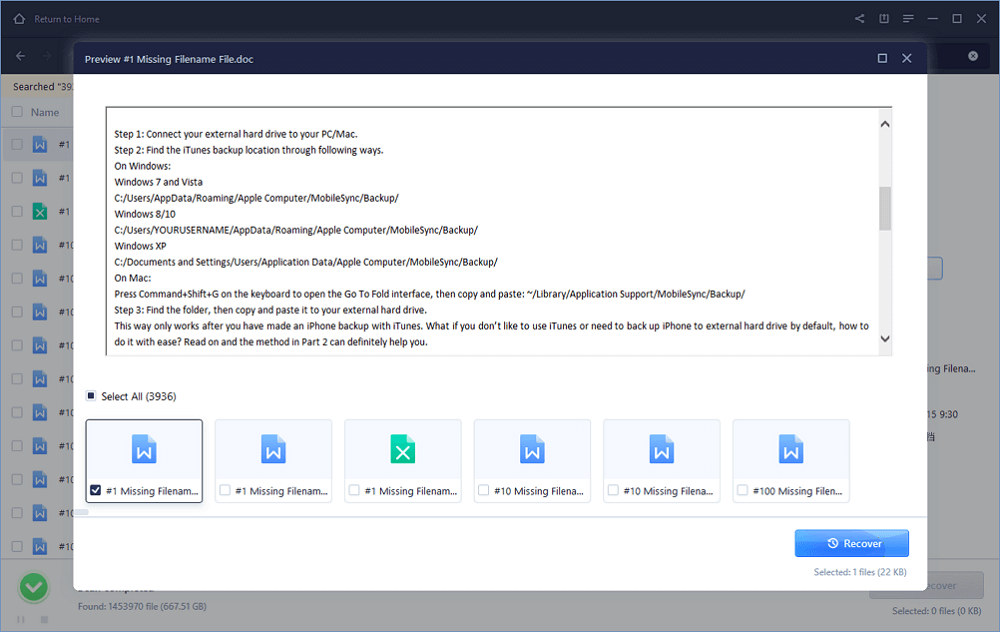Image resolution: width=1000 pixels, height=632 pixels.
Task: Clear search with the round X icon
Action: [973, 56]
